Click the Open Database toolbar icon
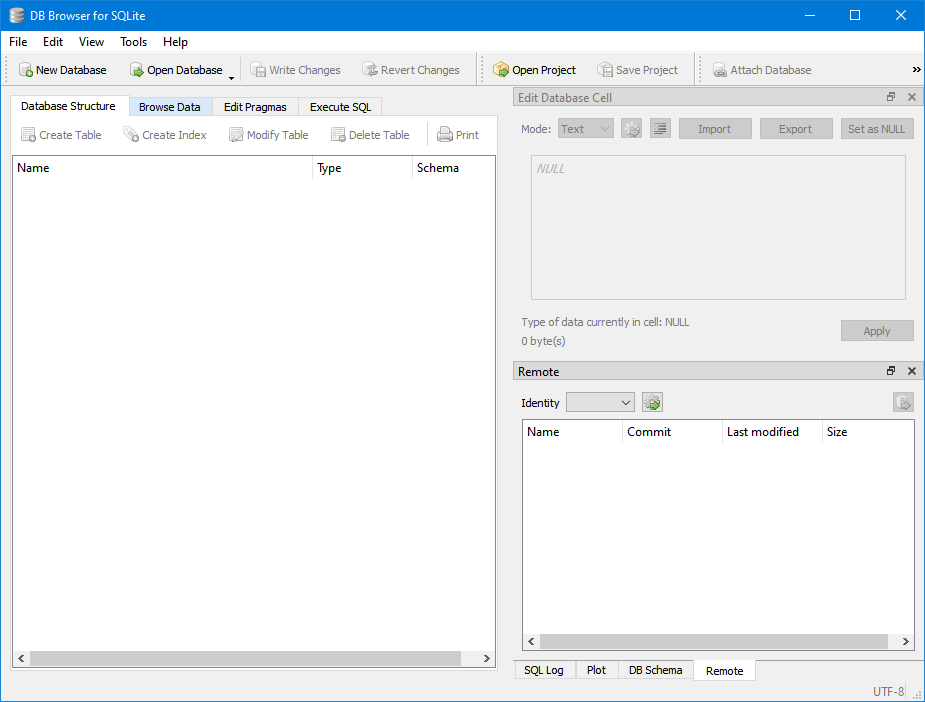Image resolution: width=925 pixels, height=702 pixels. (137, 70)
